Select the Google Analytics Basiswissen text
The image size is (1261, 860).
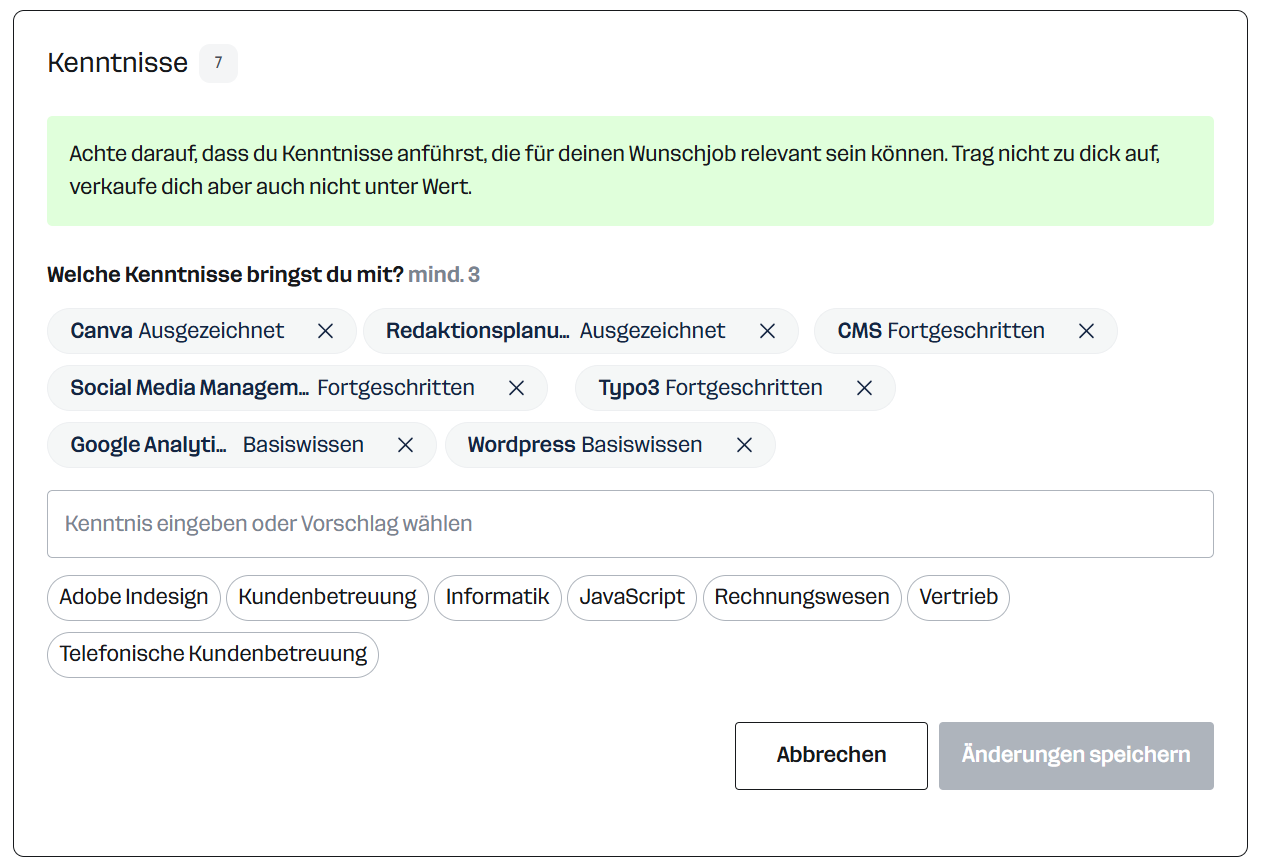pos(217,445)
